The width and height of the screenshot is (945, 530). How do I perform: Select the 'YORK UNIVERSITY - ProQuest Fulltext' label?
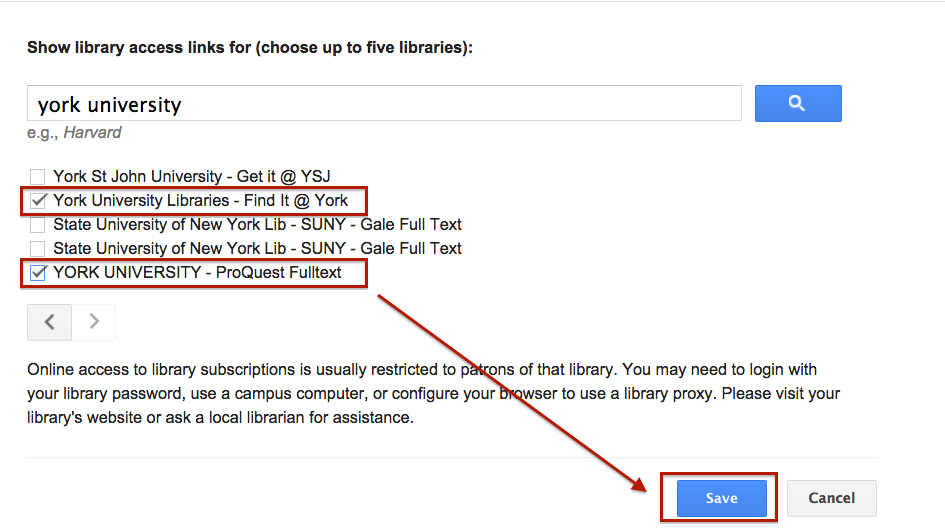197,273
